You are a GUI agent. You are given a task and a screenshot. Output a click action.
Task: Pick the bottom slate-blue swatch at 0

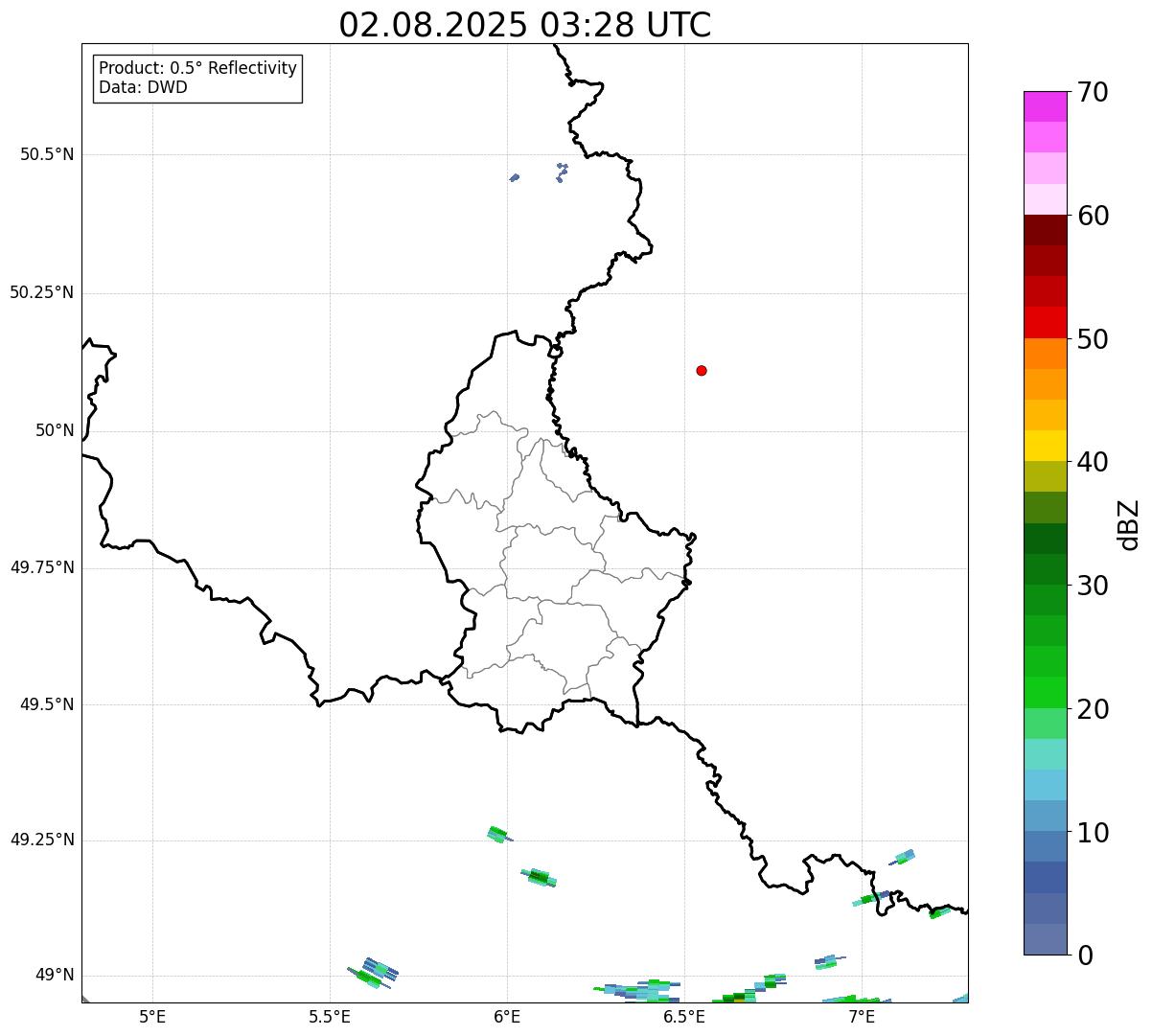[1045, 939]
